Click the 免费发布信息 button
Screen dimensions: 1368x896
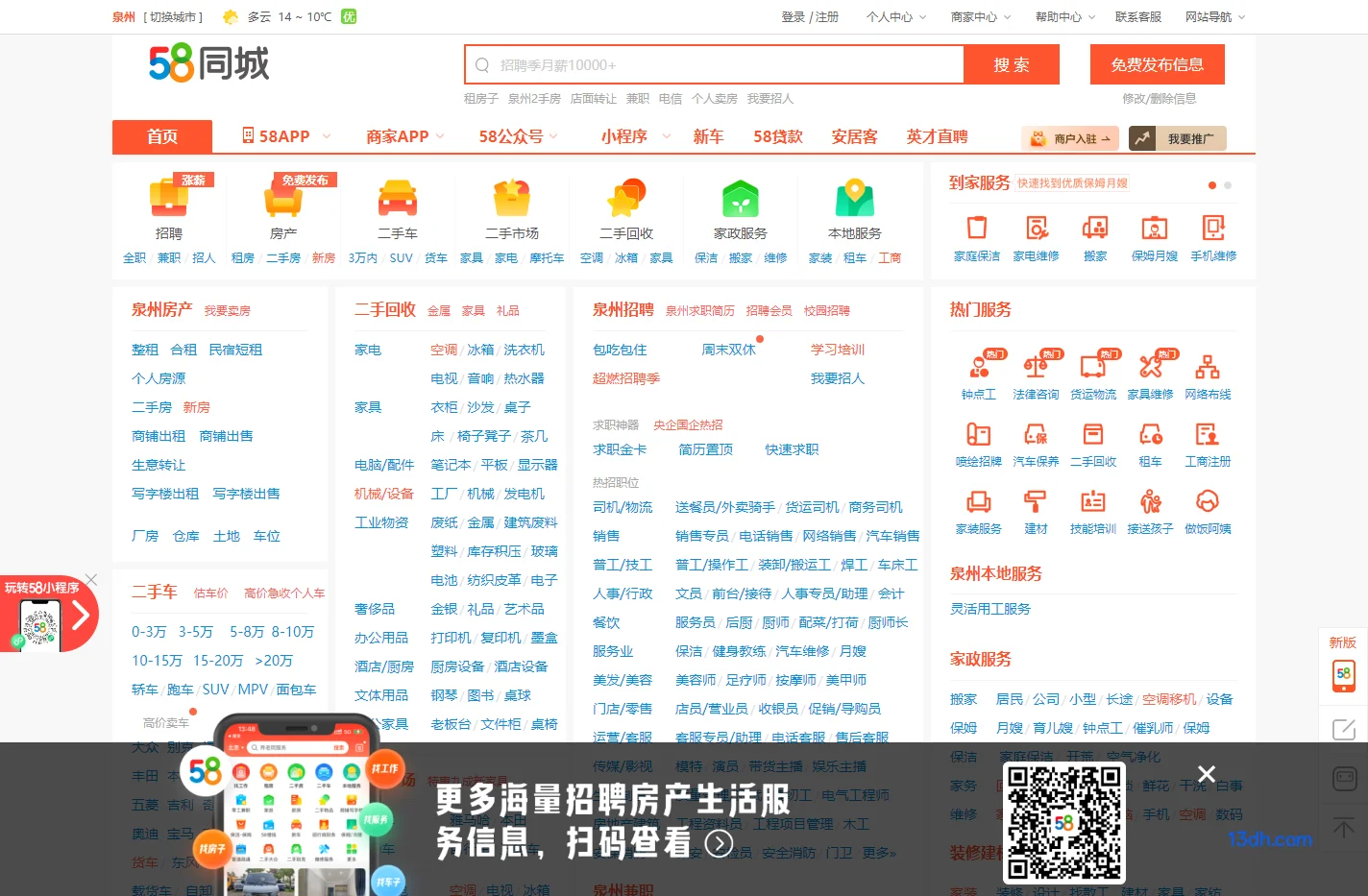click(1158, 64)
